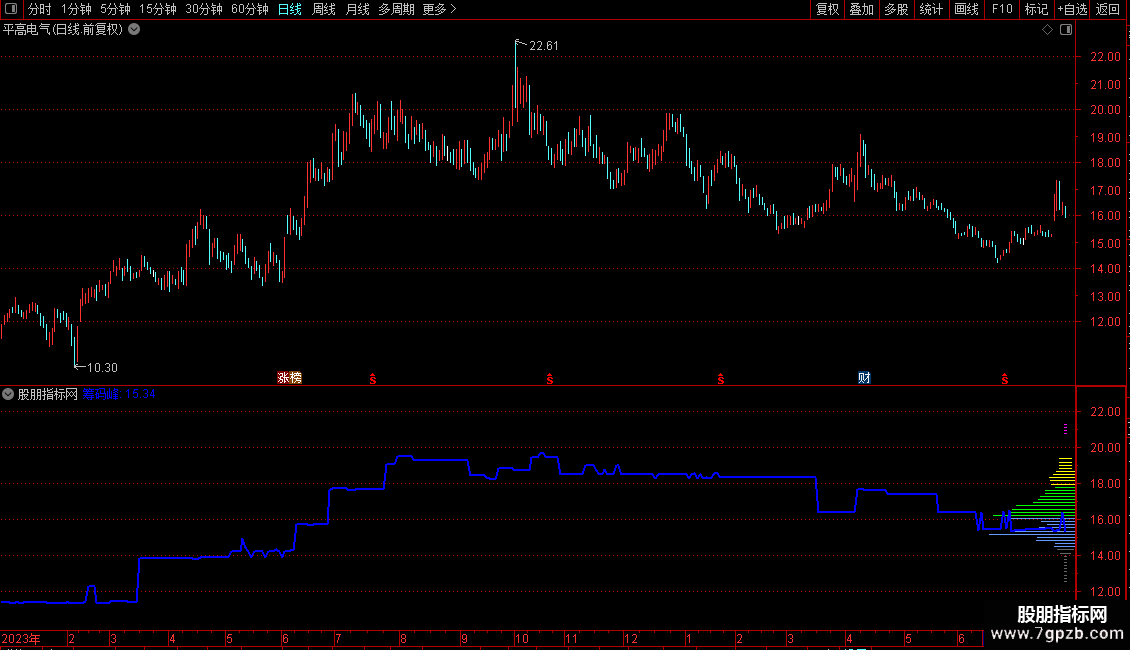Click the 返回 back button
Viewport: 1130px width, 650px height.
pos(1108,9)
